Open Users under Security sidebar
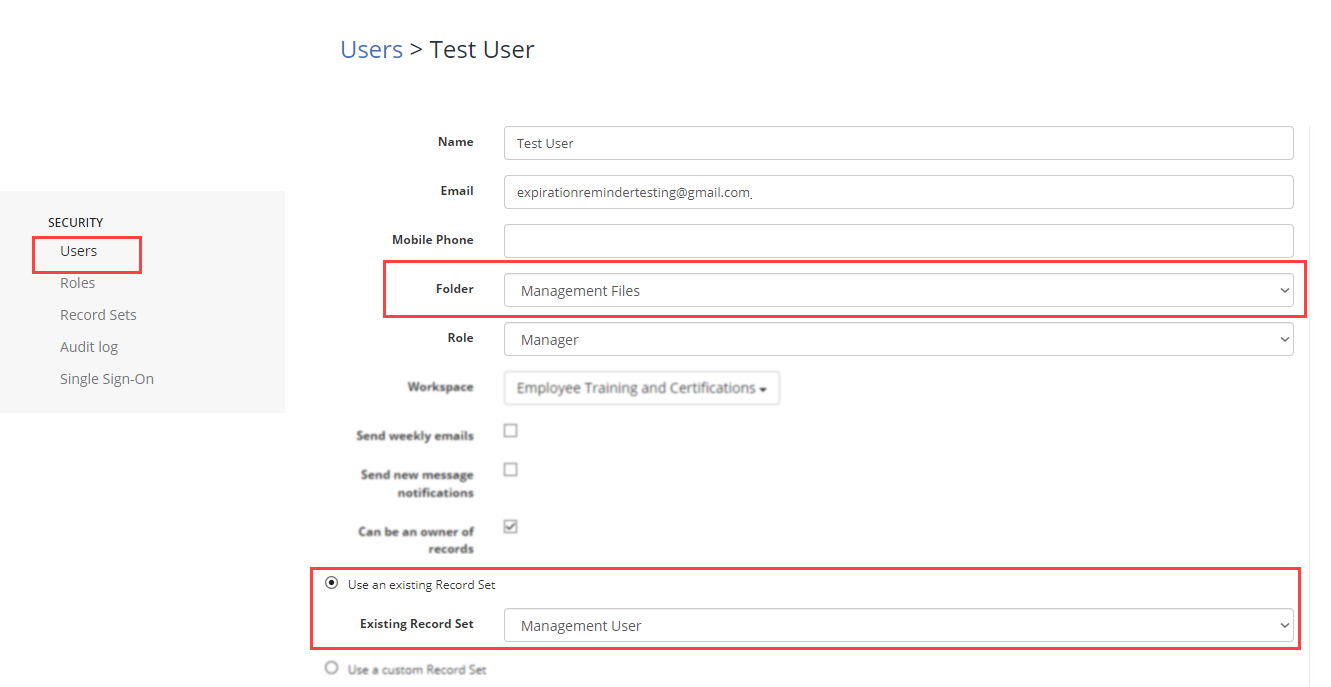Image resolution: width=1331 pixels, height=687 pixels. 78,251
